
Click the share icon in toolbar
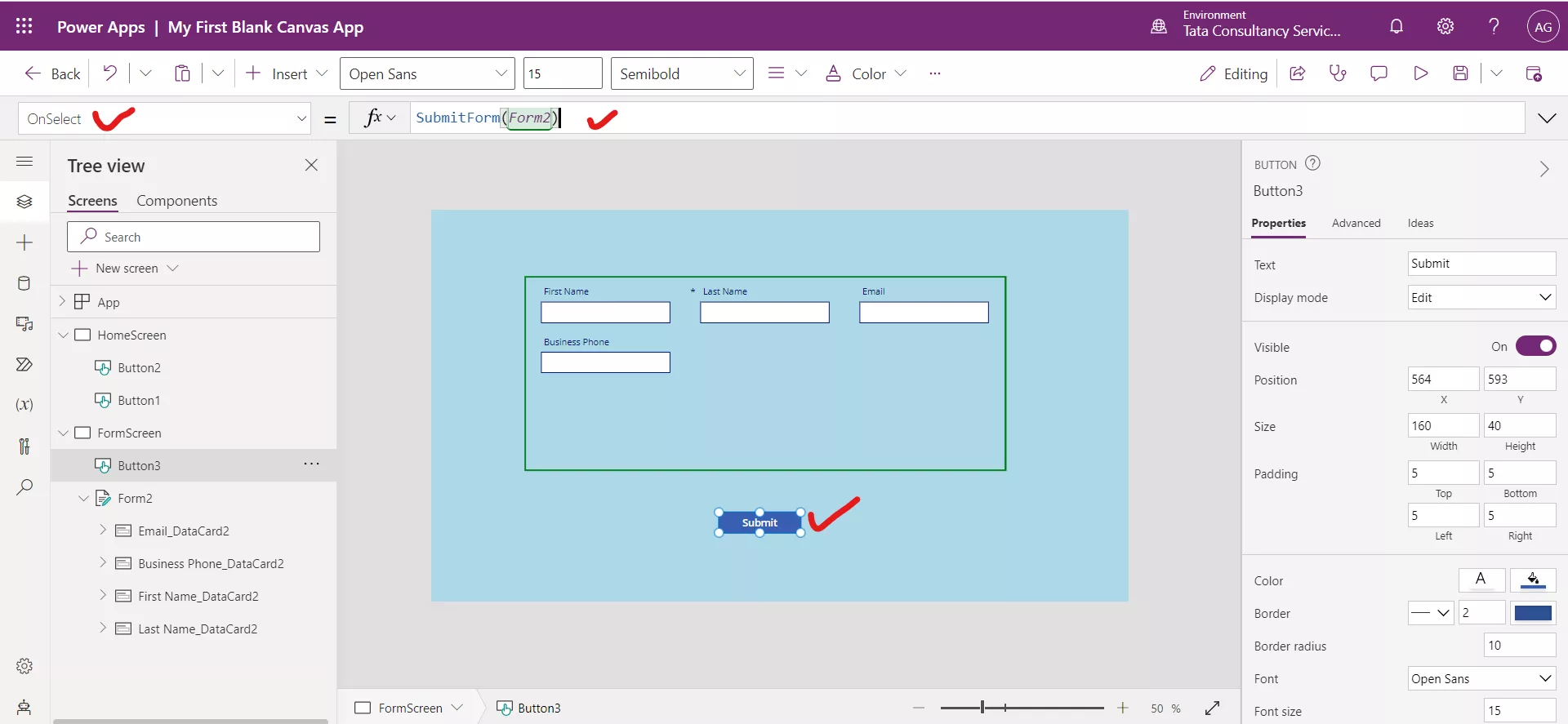point(1297,73)
